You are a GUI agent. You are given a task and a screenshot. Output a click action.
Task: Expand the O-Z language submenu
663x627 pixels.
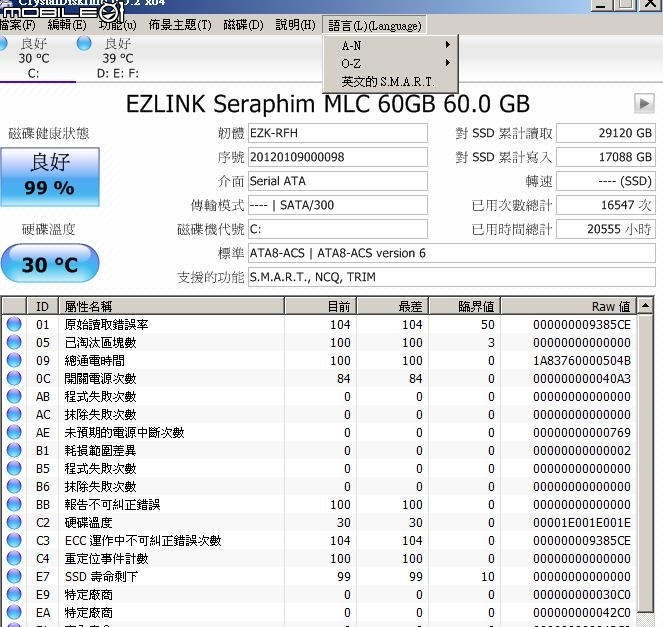(391, 63)
